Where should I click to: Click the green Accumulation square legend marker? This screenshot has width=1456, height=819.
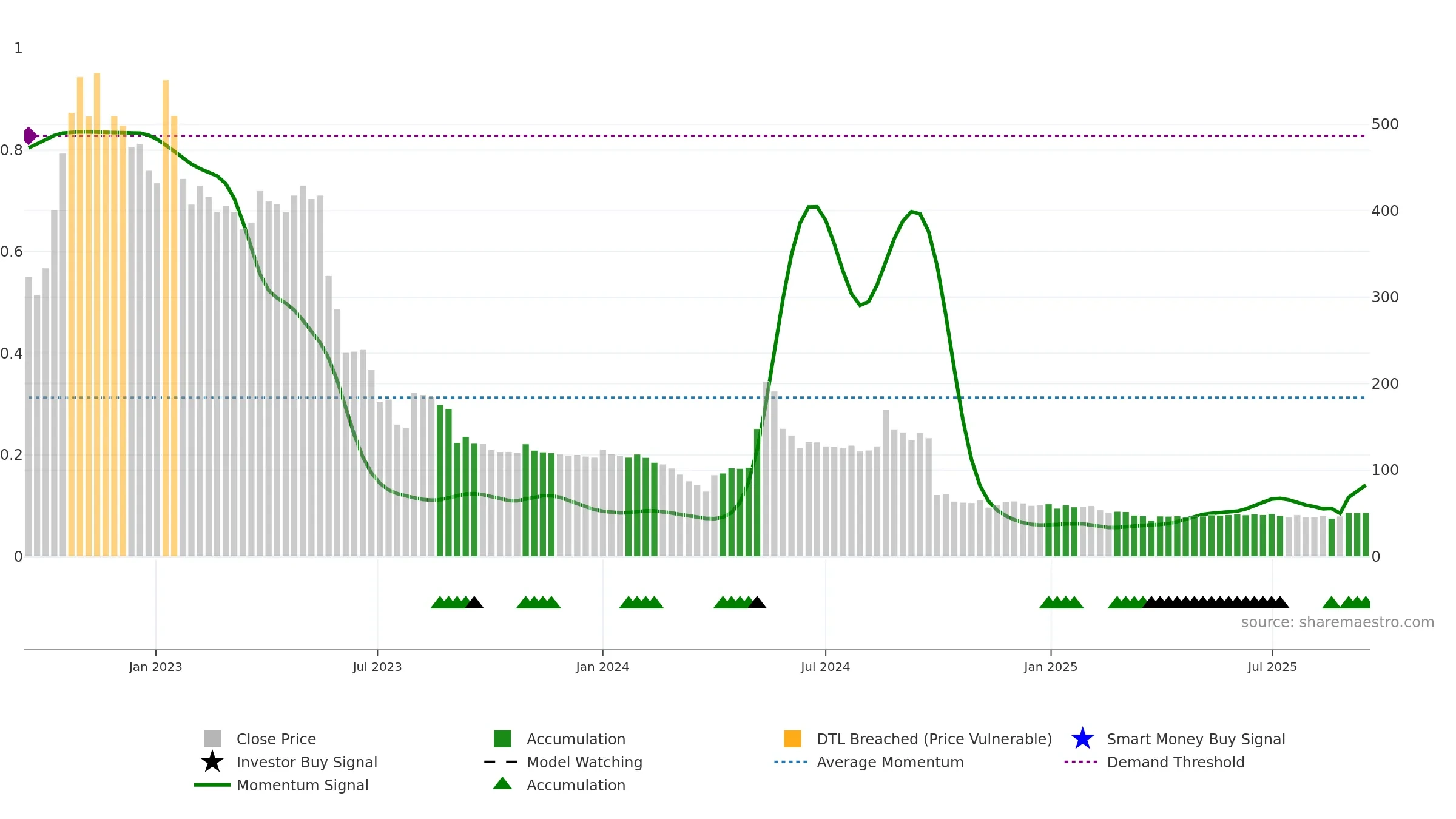502,739
